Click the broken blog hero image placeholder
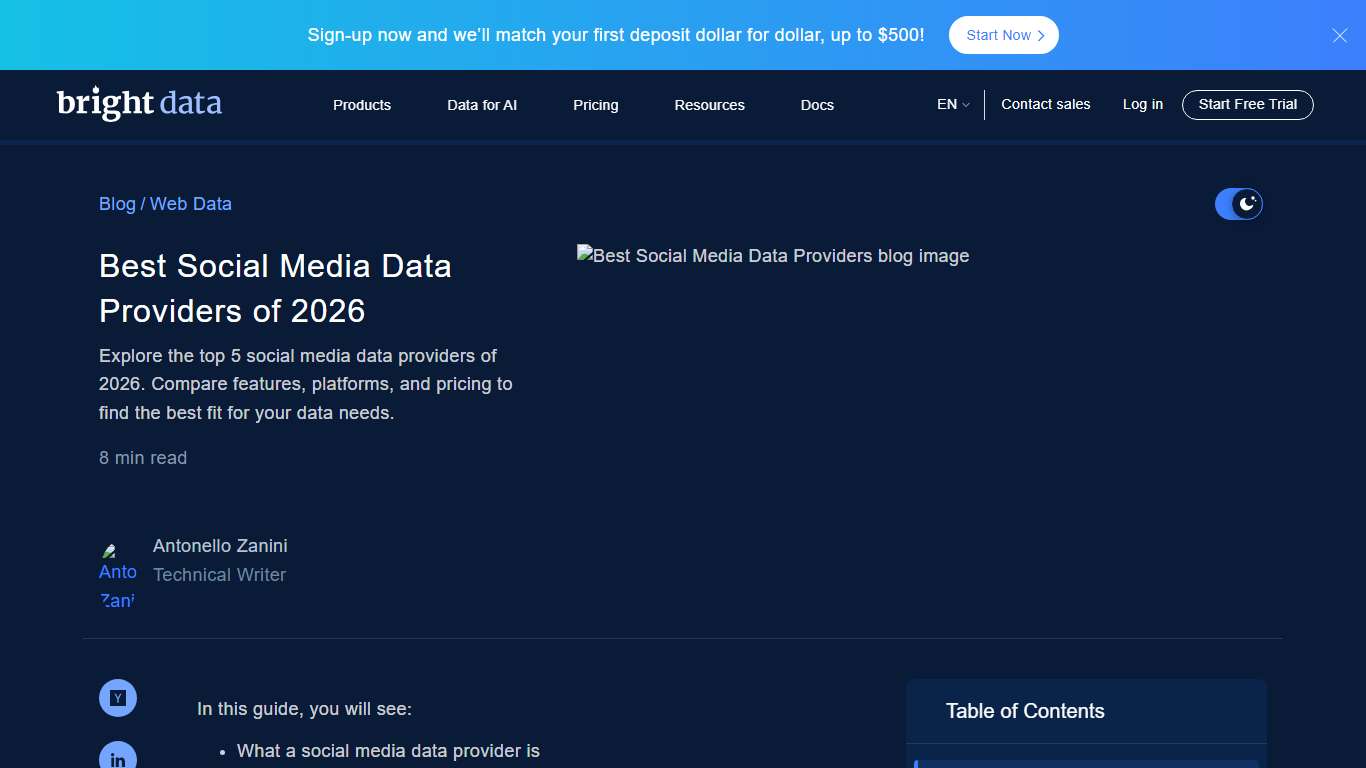Screen dimensions: 1366x768 coord(772,256)
